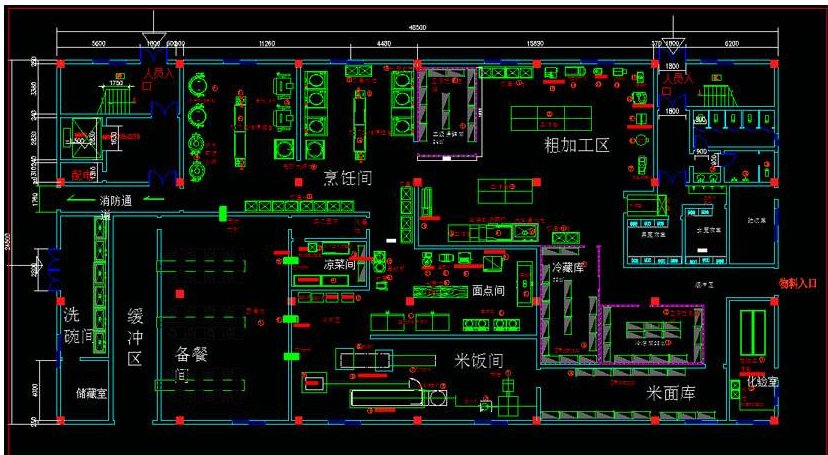
Task: Select the 备餐间 meal prep label
Action: tap(183, 365)
